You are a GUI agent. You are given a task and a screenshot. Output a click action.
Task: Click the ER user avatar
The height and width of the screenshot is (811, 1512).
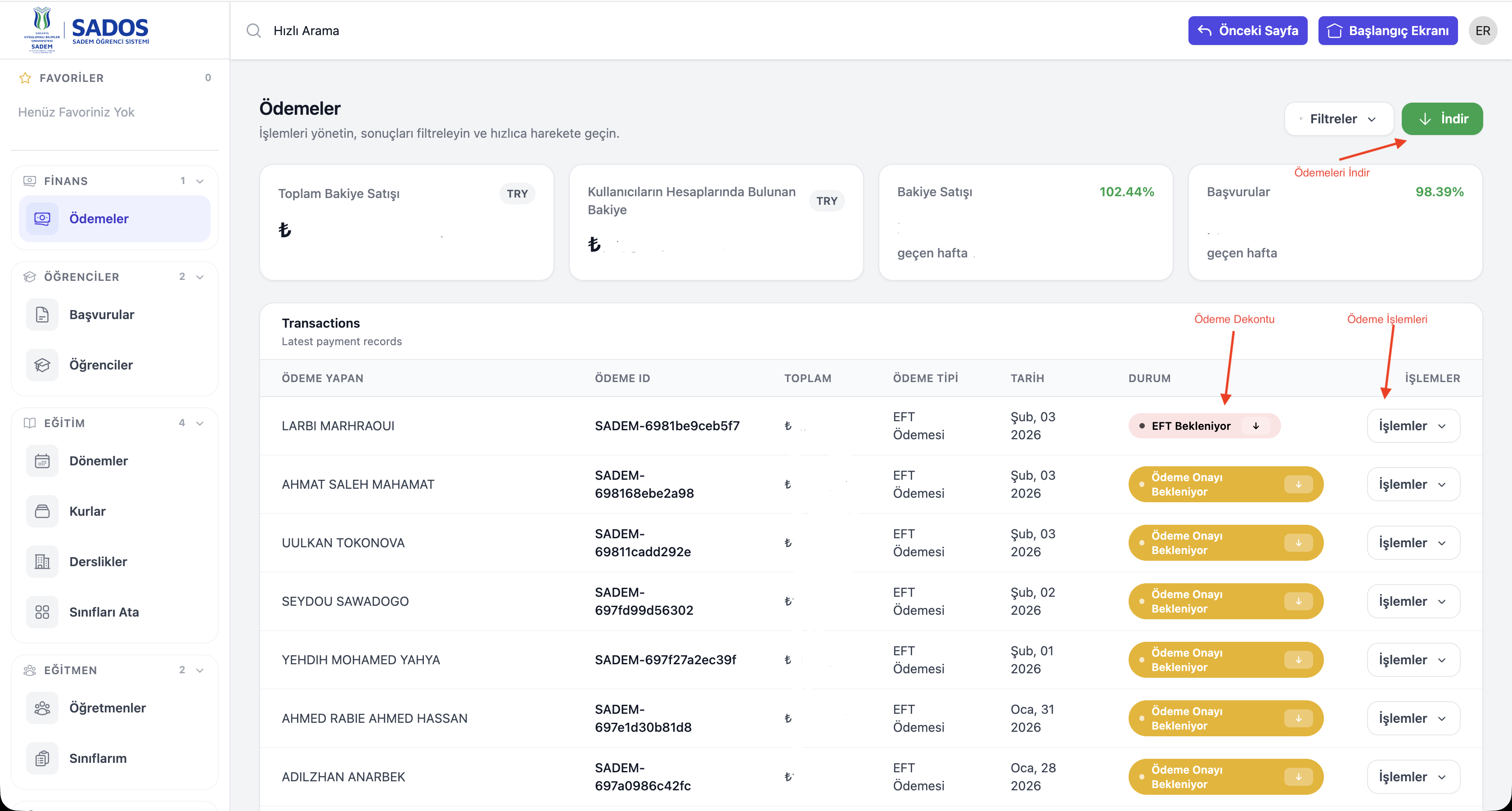[x=1483, y=31]
